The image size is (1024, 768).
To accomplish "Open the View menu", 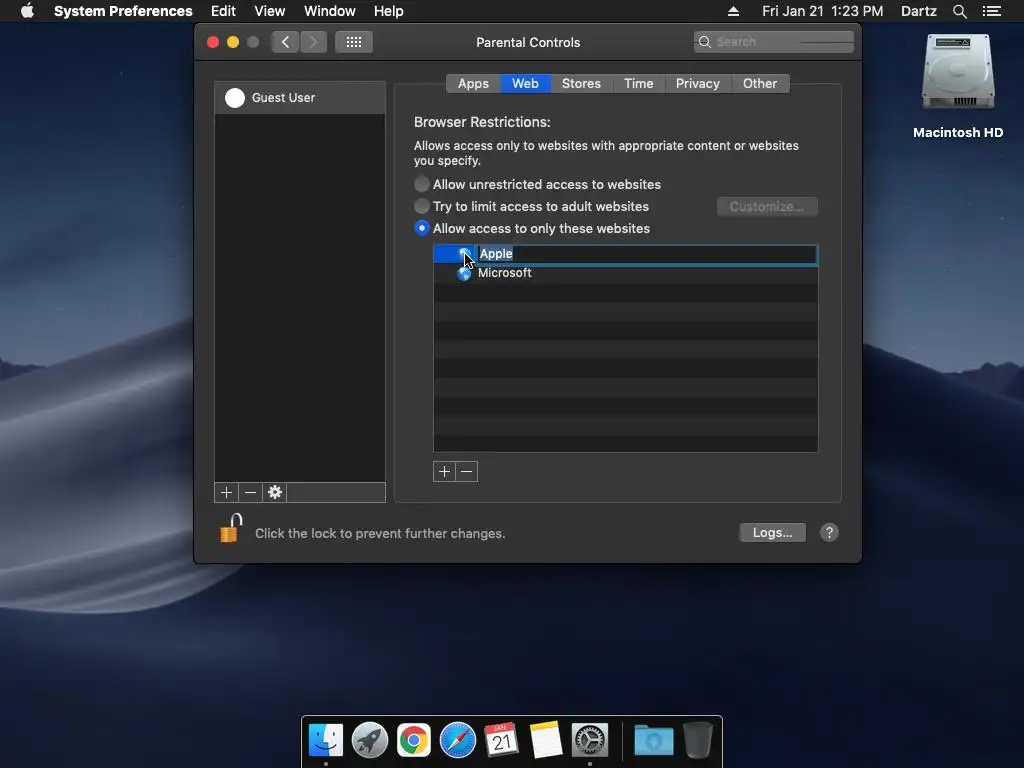I will click(270, 11).
